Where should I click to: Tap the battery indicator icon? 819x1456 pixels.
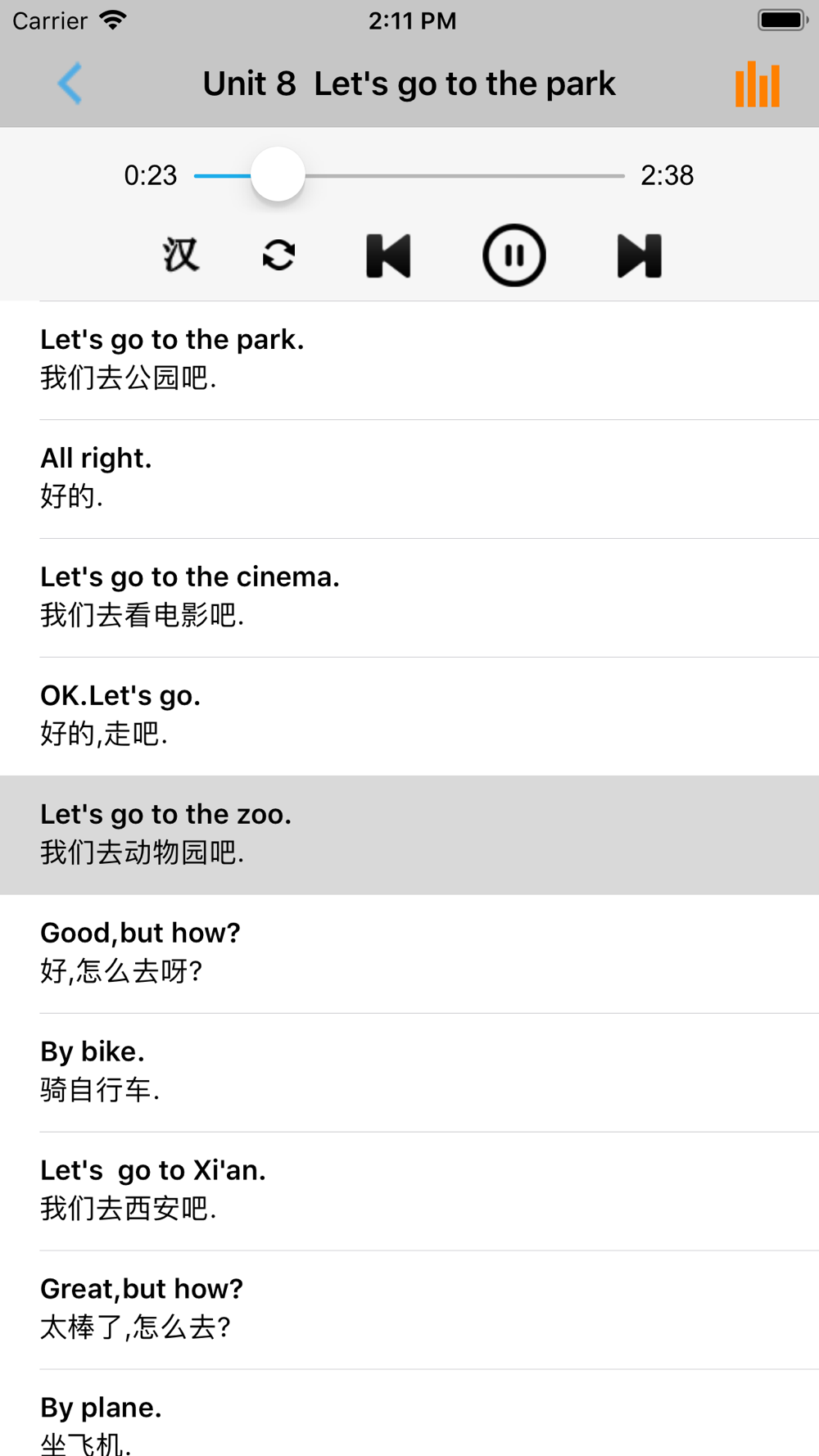(782, 20)
